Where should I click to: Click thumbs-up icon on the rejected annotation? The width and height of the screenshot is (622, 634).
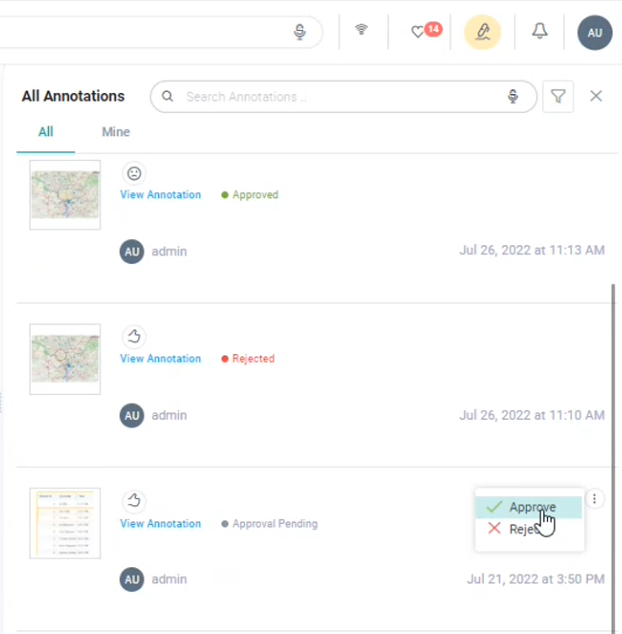point(134,337)
